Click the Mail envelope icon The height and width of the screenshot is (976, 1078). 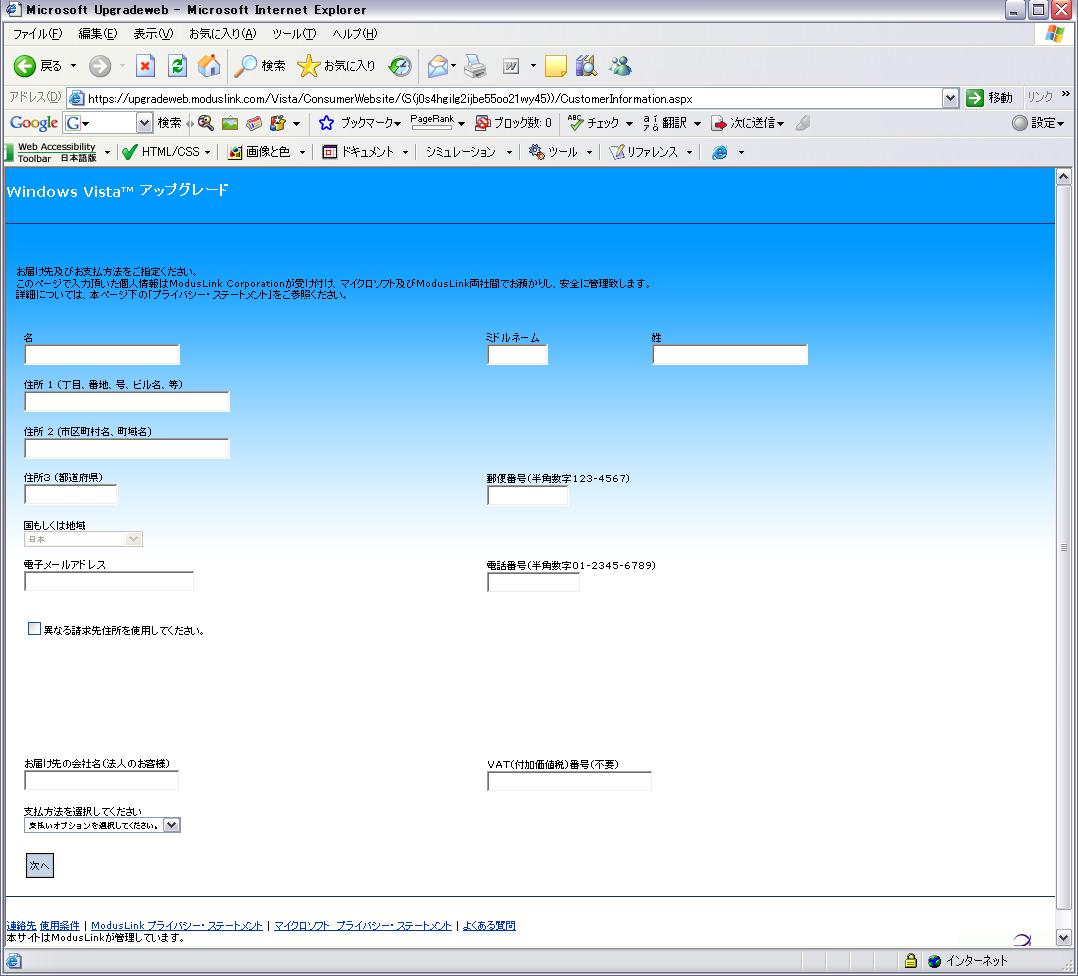point(438,66)
